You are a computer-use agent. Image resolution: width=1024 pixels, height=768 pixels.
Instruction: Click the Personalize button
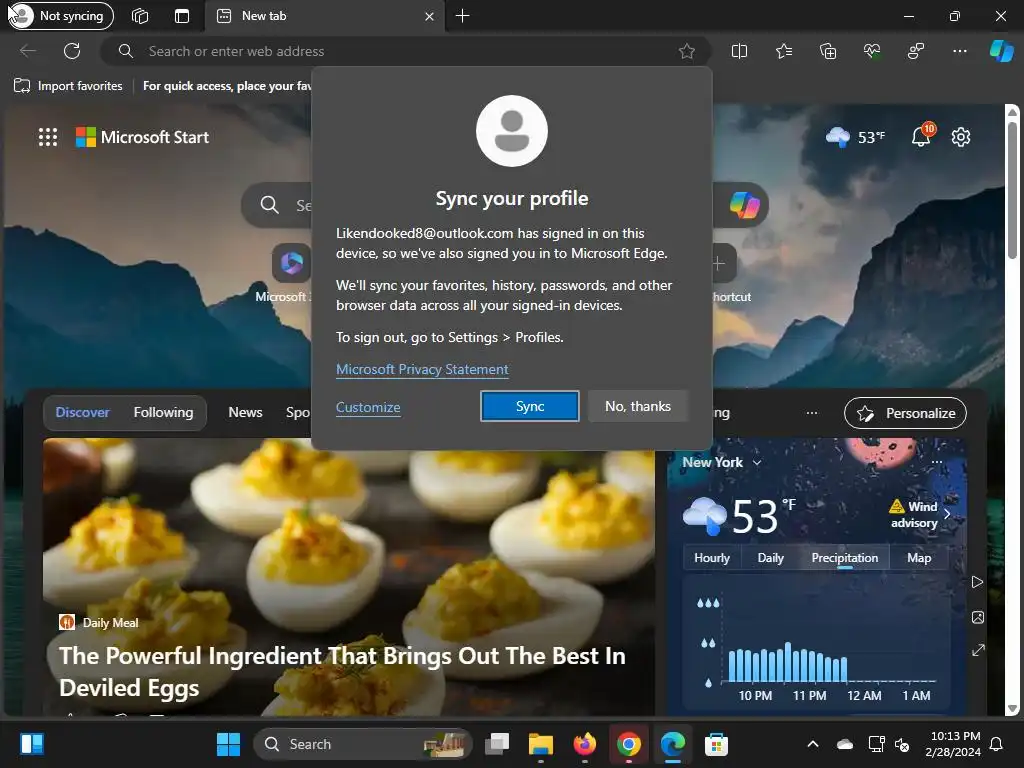[x=905, y=413]
